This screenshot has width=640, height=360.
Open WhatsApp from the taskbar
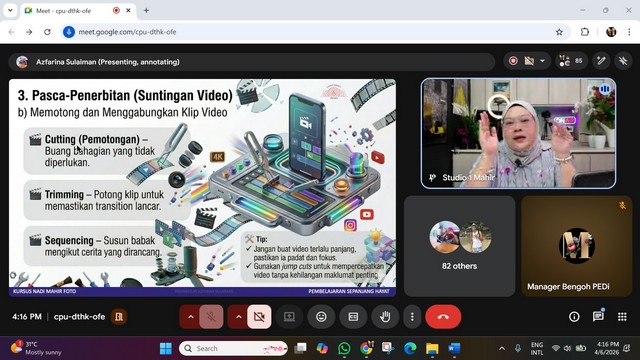coord(344,348)
